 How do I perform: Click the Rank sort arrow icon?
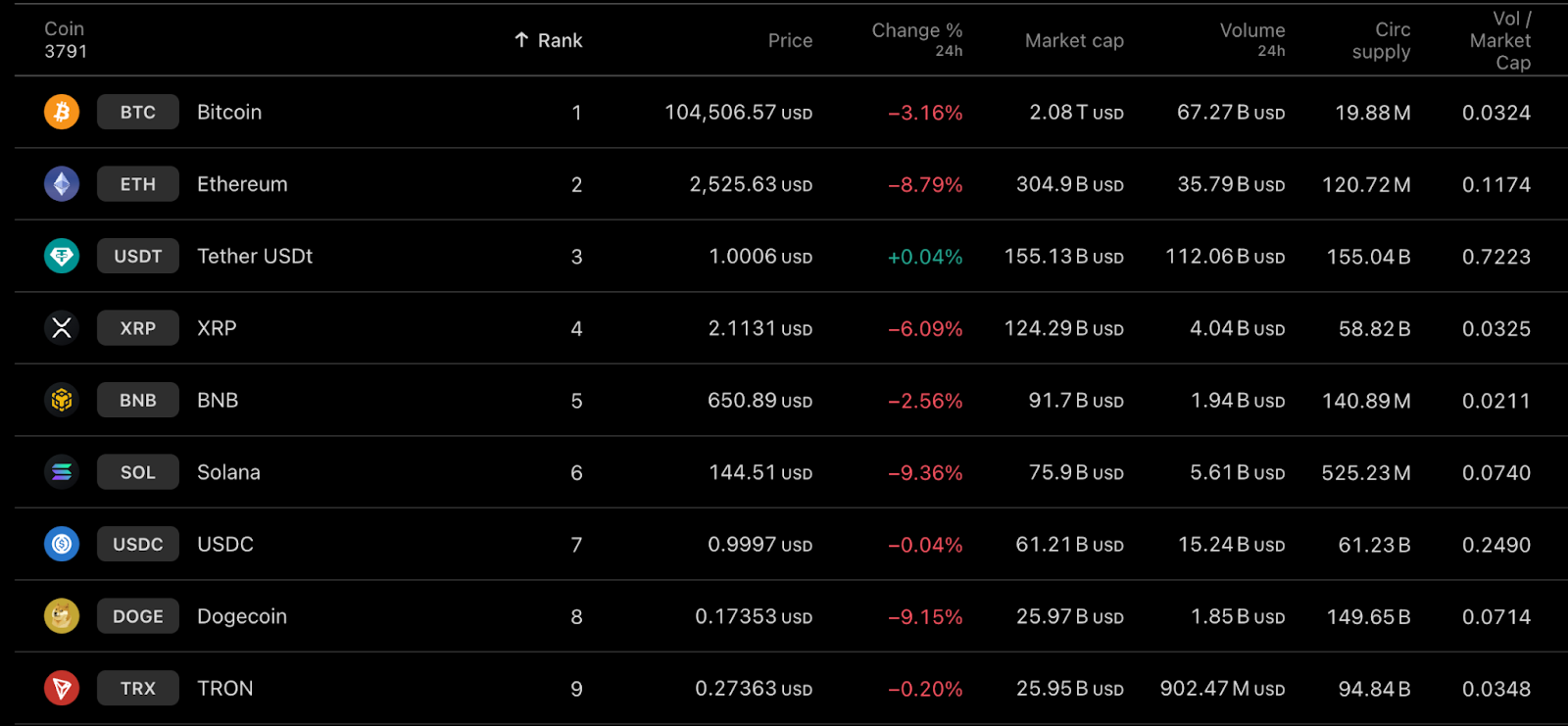(521, 40)
